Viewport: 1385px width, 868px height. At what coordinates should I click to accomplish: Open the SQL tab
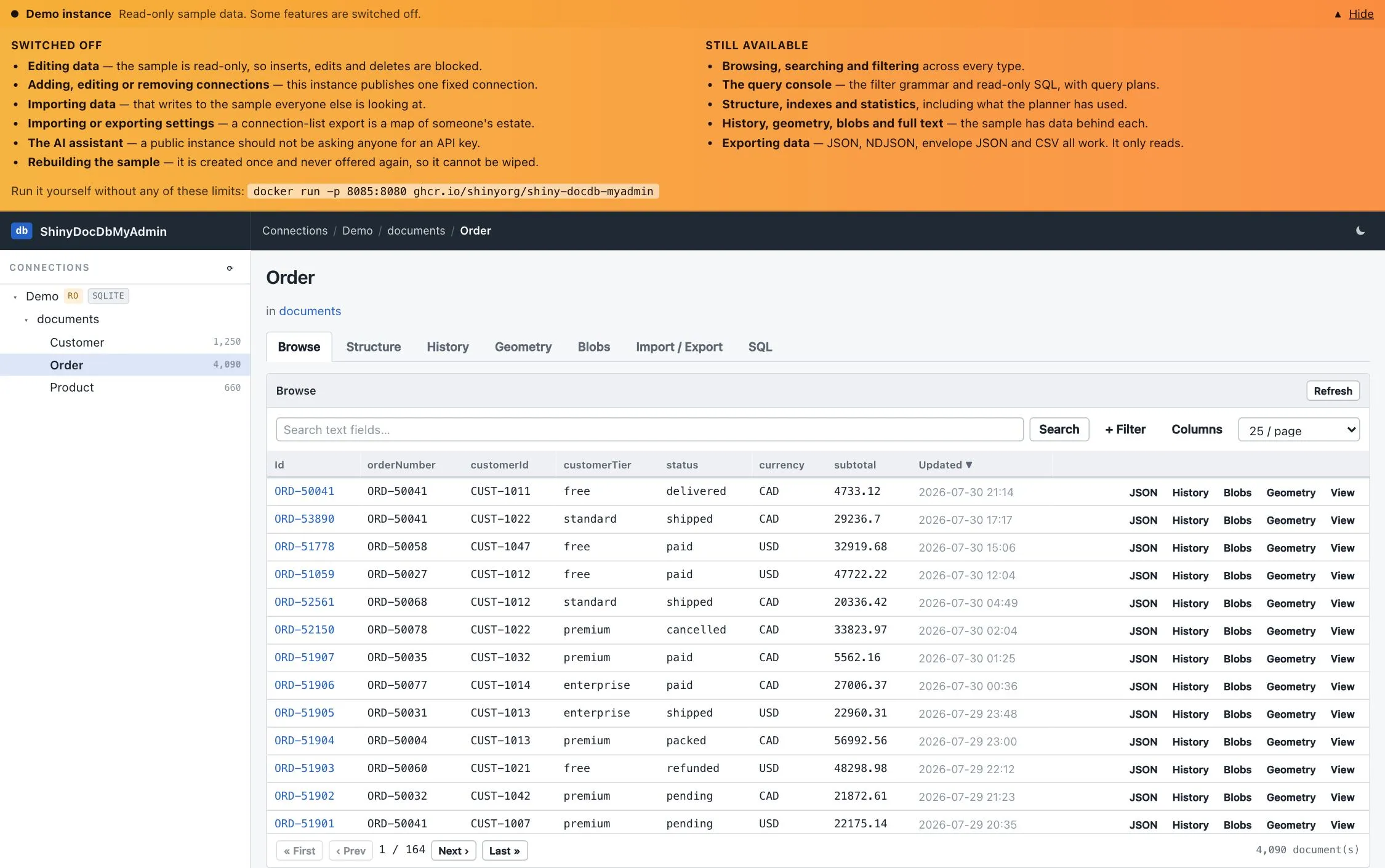(760, 347)
